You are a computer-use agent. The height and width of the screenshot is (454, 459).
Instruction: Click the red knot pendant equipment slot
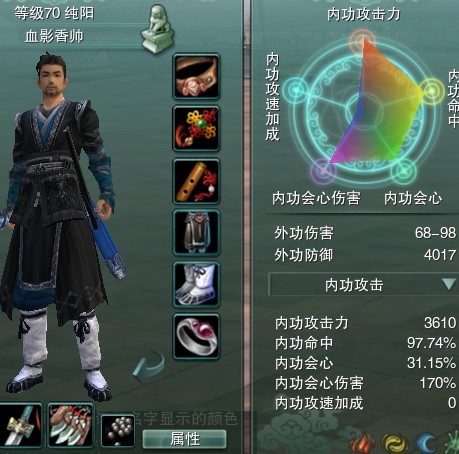pyautogui.click(x=196, y=129)
